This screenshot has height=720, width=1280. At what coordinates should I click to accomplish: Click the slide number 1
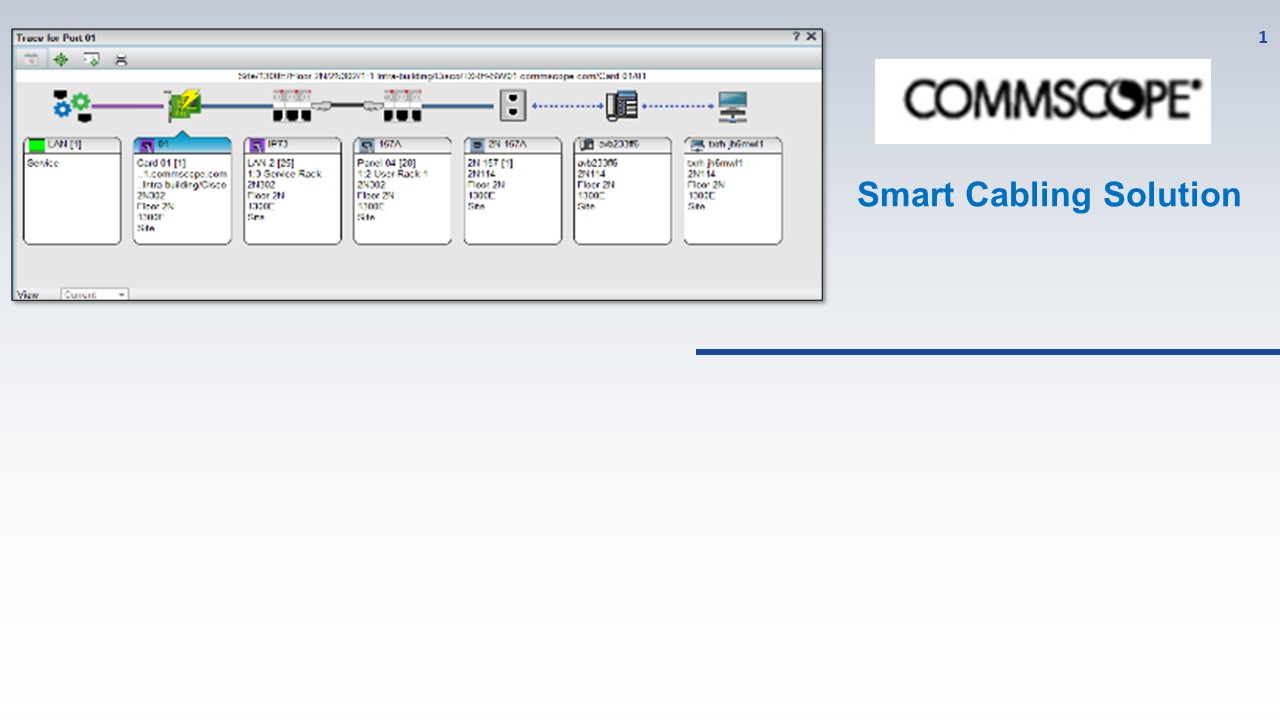[x=1263, y=38]
